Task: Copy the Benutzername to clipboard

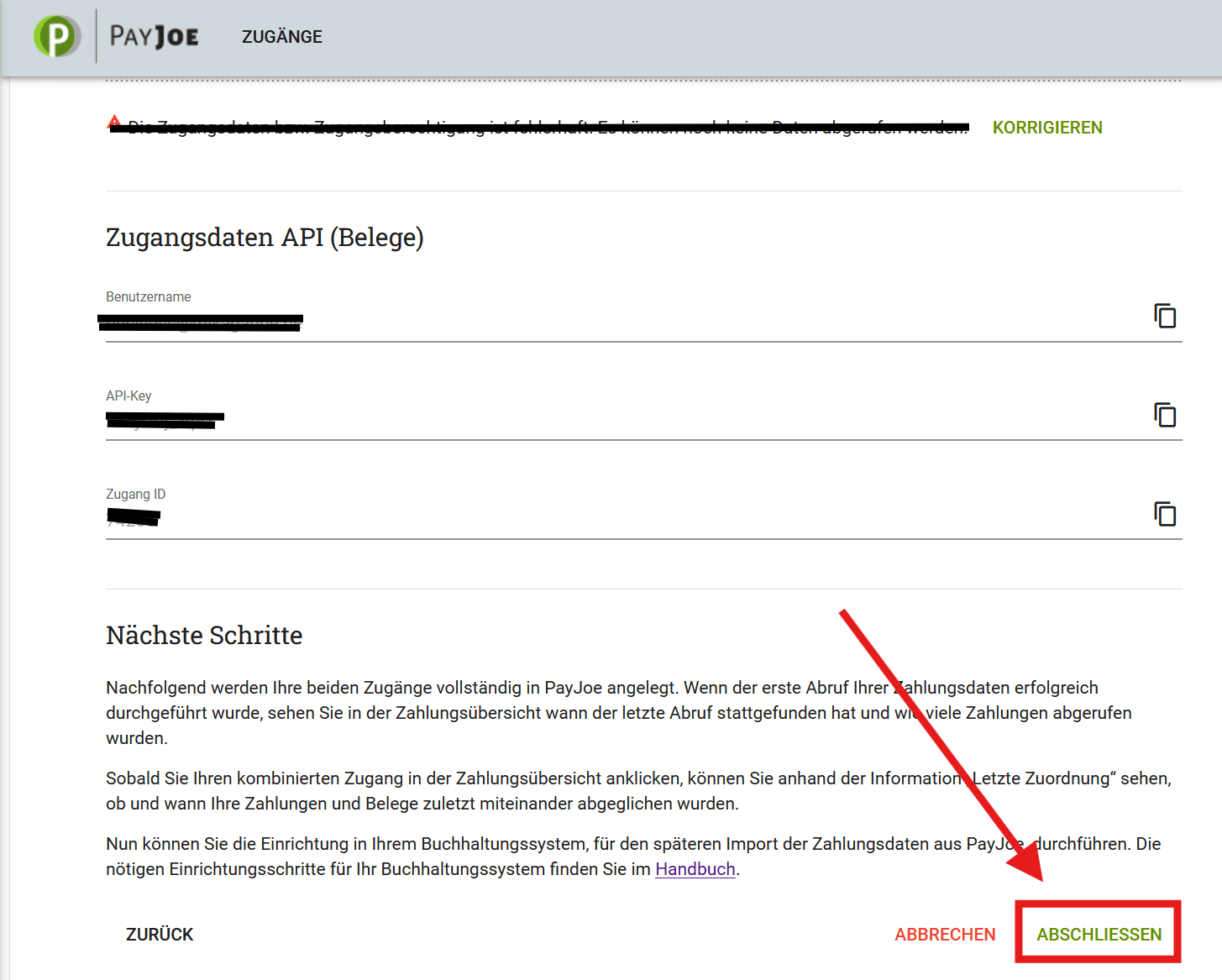Action: [1164, 317]
